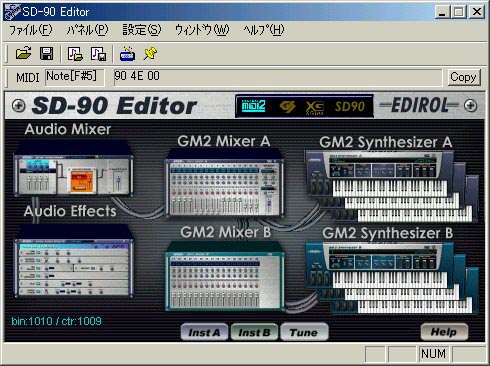Close the SD-90 Editor window
Viewport: 490px width, 366px height.
click(477, 12)
